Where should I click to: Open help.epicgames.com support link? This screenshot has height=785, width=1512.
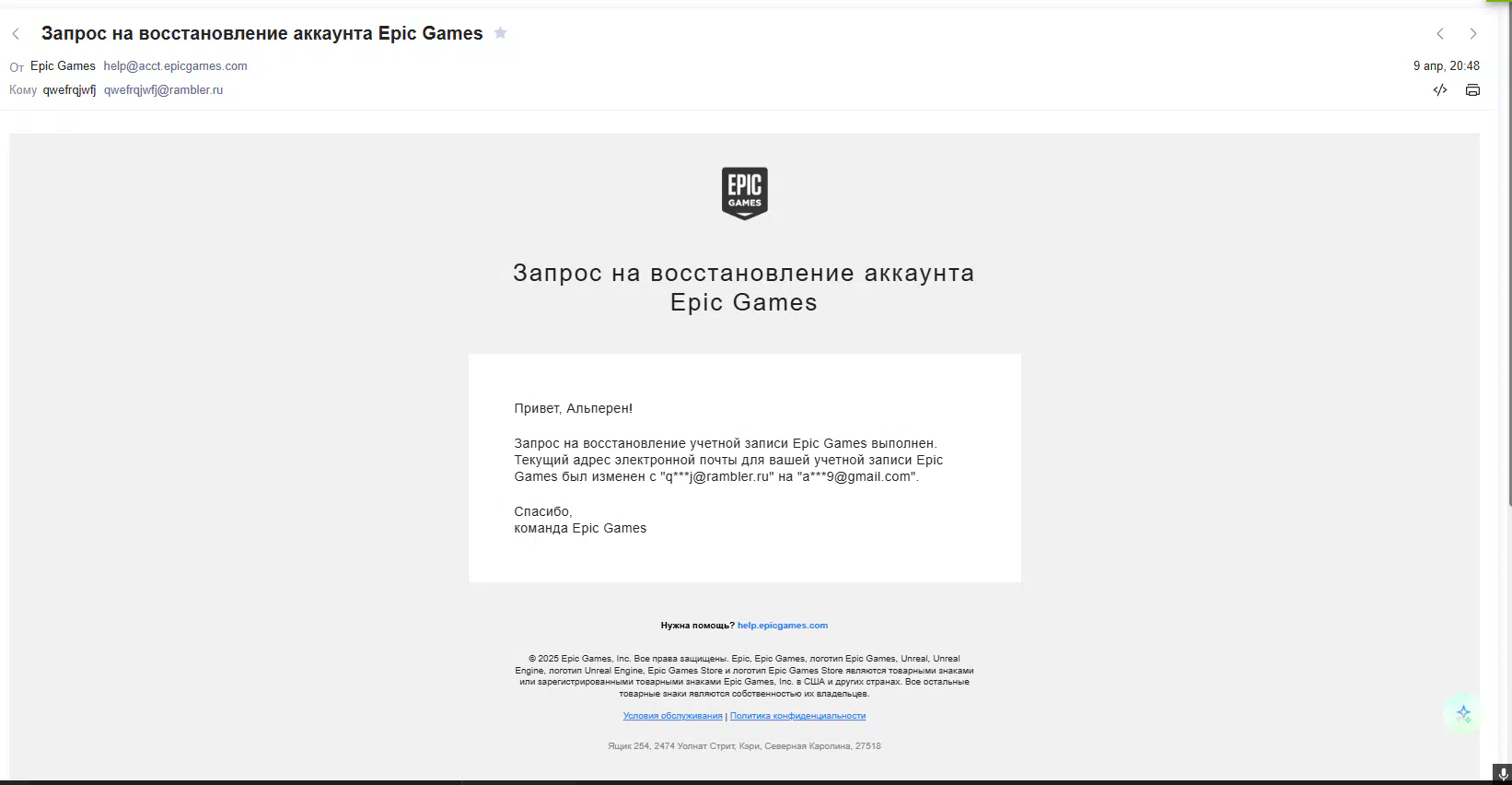tap(783, 626)
